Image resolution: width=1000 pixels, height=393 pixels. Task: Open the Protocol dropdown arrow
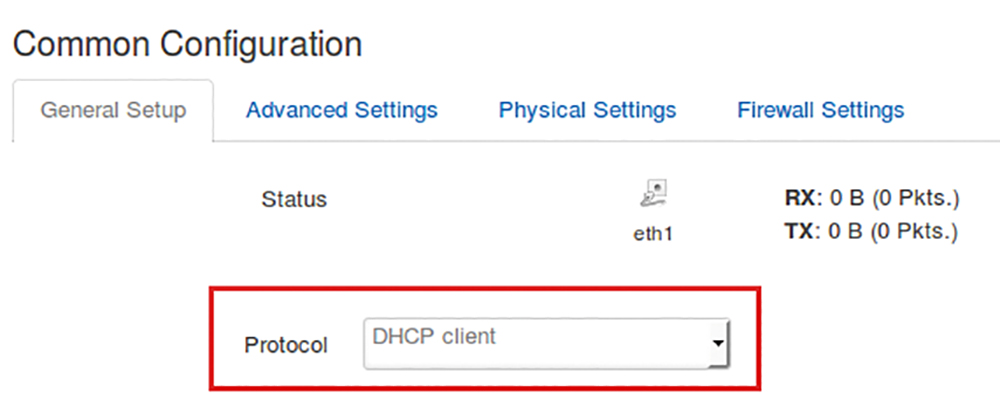click(x=719, y=343)
